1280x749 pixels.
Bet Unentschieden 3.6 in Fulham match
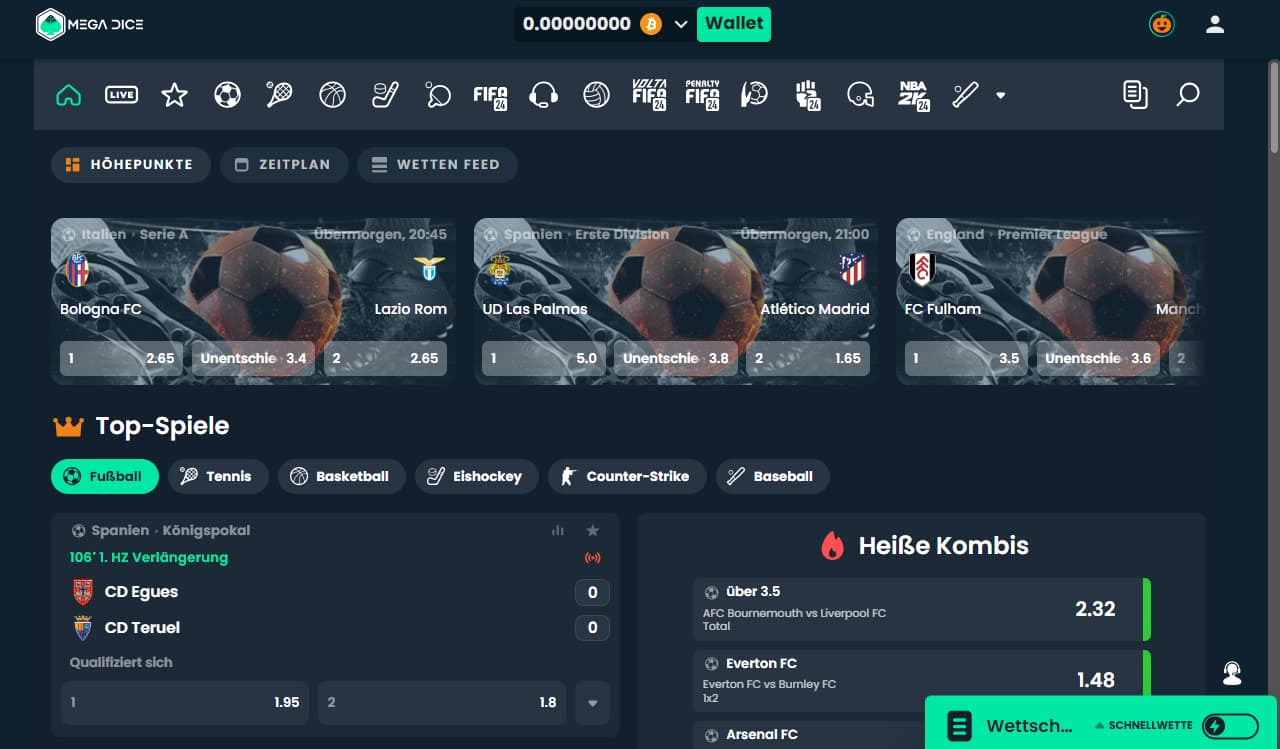coord(1098,358)
